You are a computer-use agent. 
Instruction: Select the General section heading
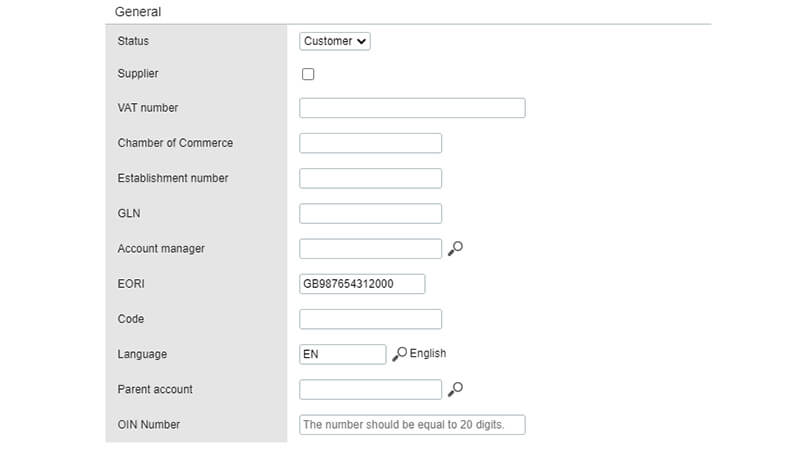click(x=138, y=12)
